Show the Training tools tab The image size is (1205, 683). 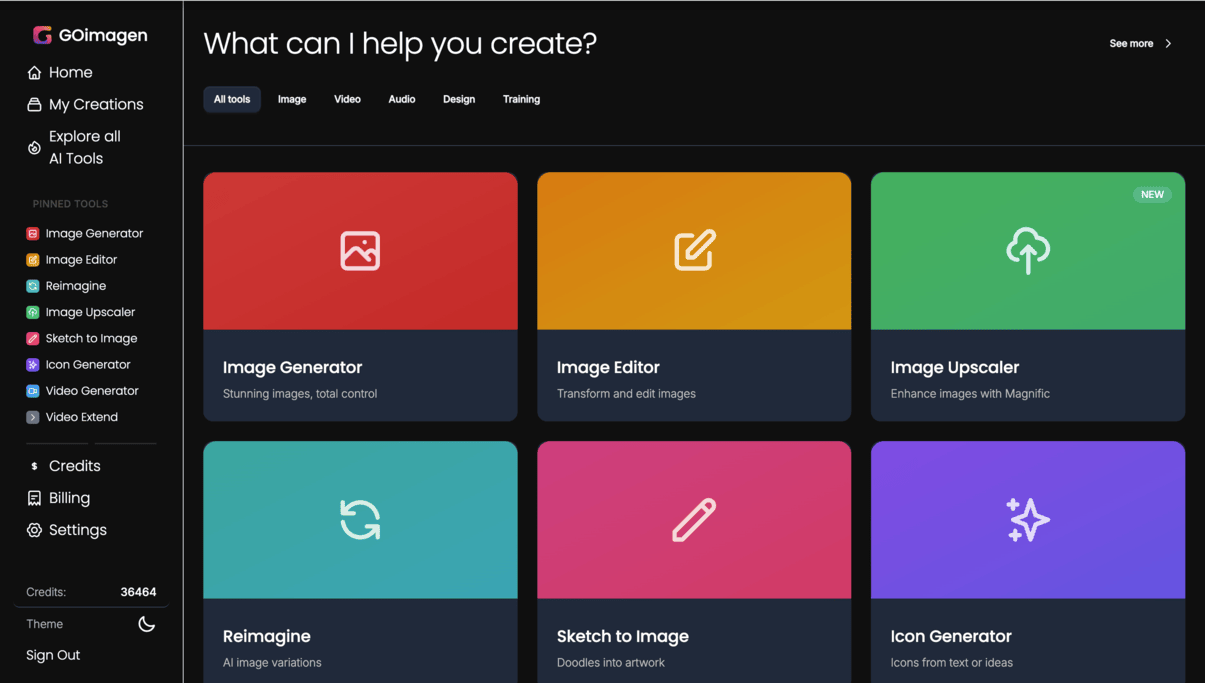tap(521, 100)
